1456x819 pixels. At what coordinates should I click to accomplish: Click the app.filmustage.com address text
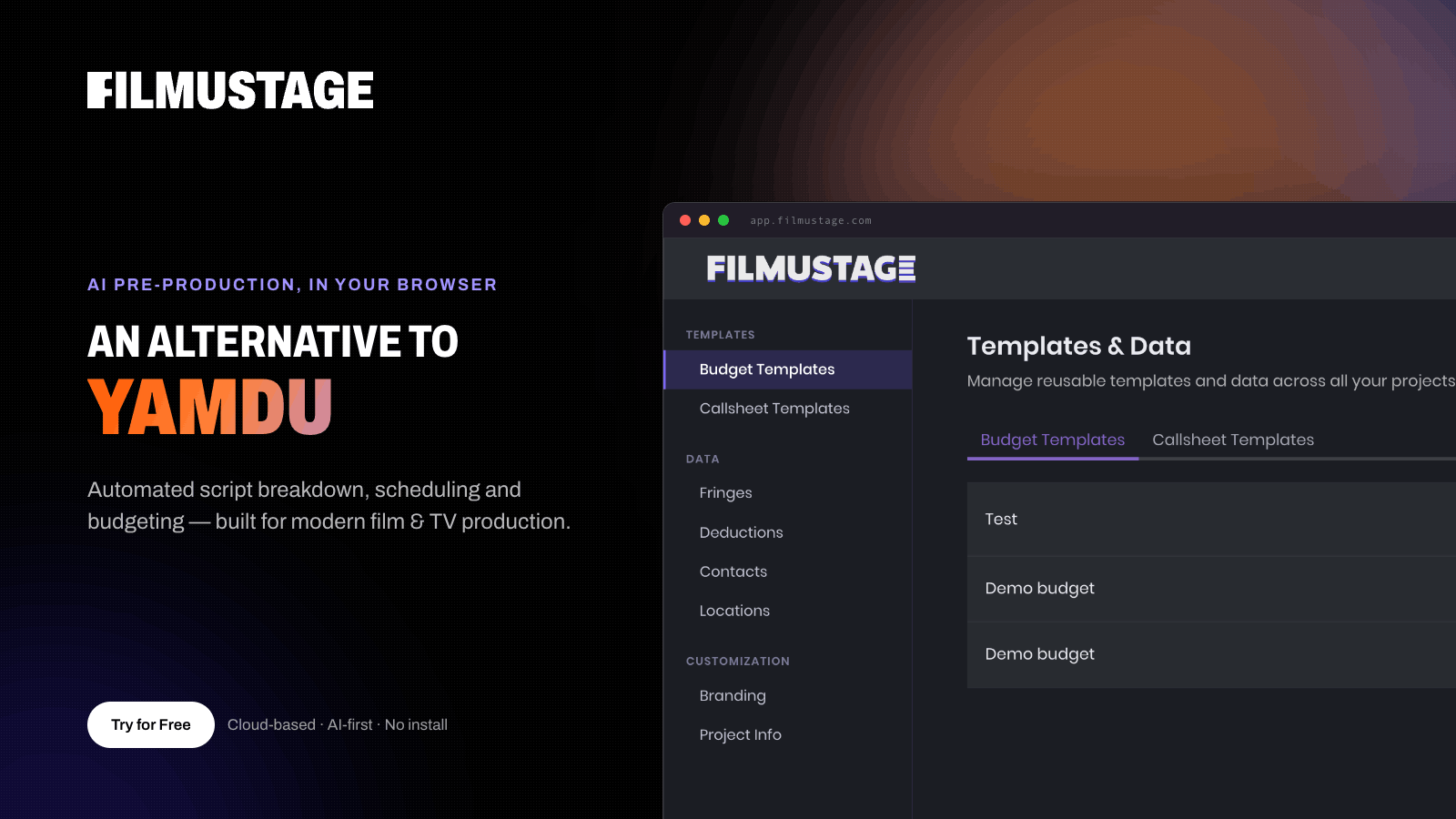pyautogui.click(x=811, y=220)
